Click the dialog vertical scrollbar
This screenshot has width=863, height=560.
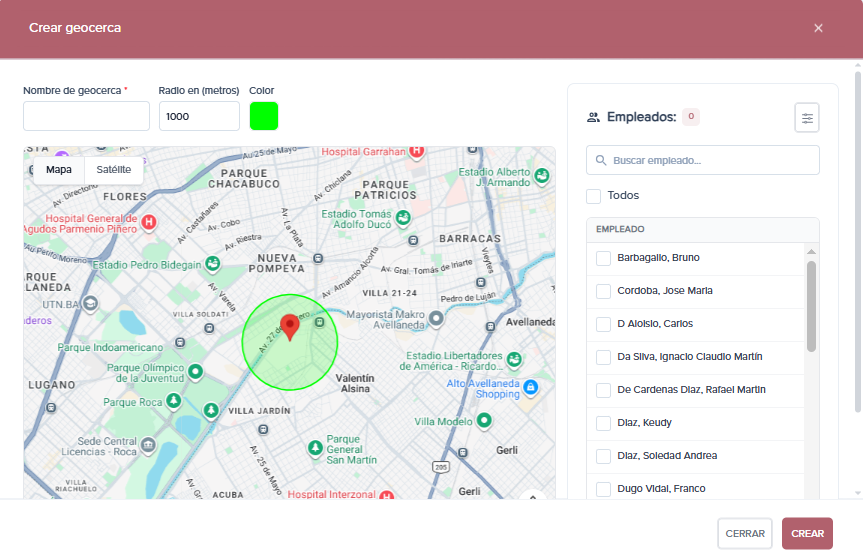(857, 242)
